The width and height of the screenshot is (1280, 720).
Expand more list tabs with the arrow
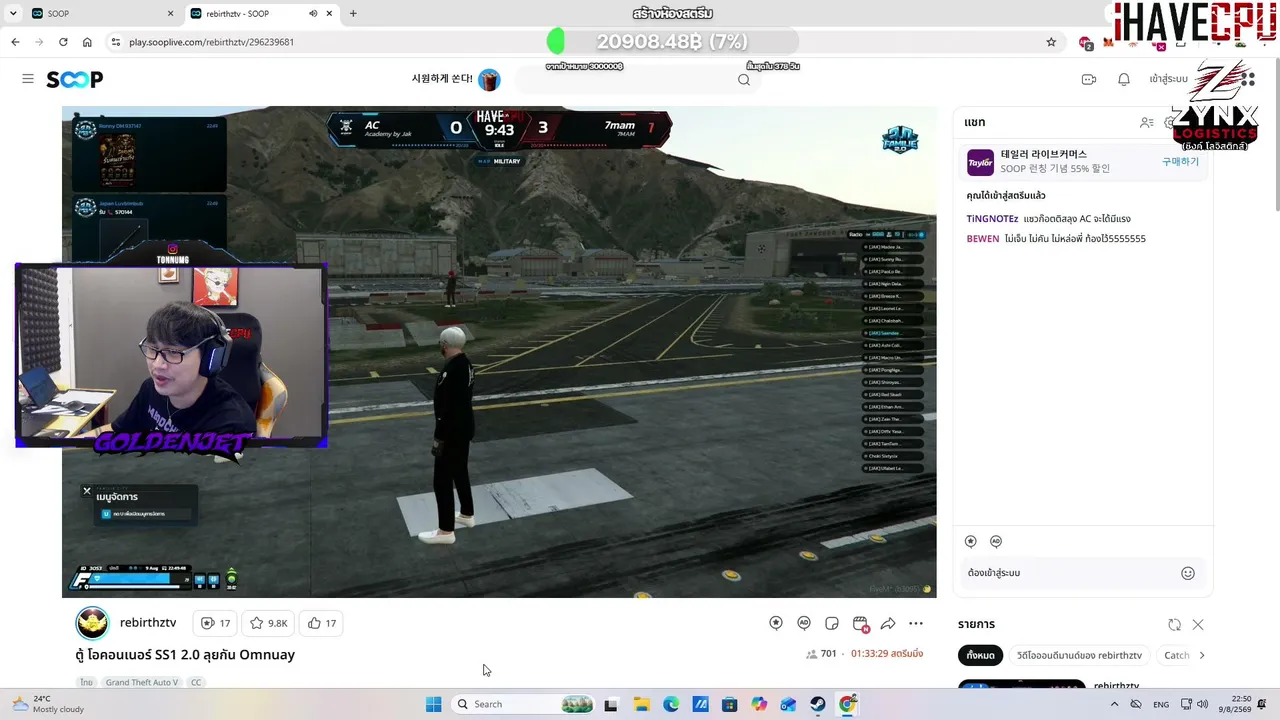(1201, 655)
